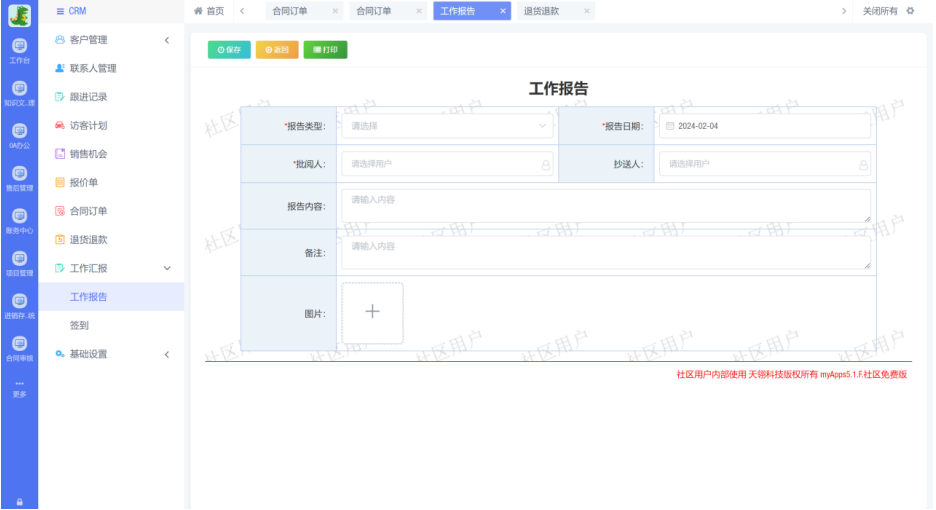Click the 打印 button
Viewport: 936px width, 510px height.
pos(325,50)
